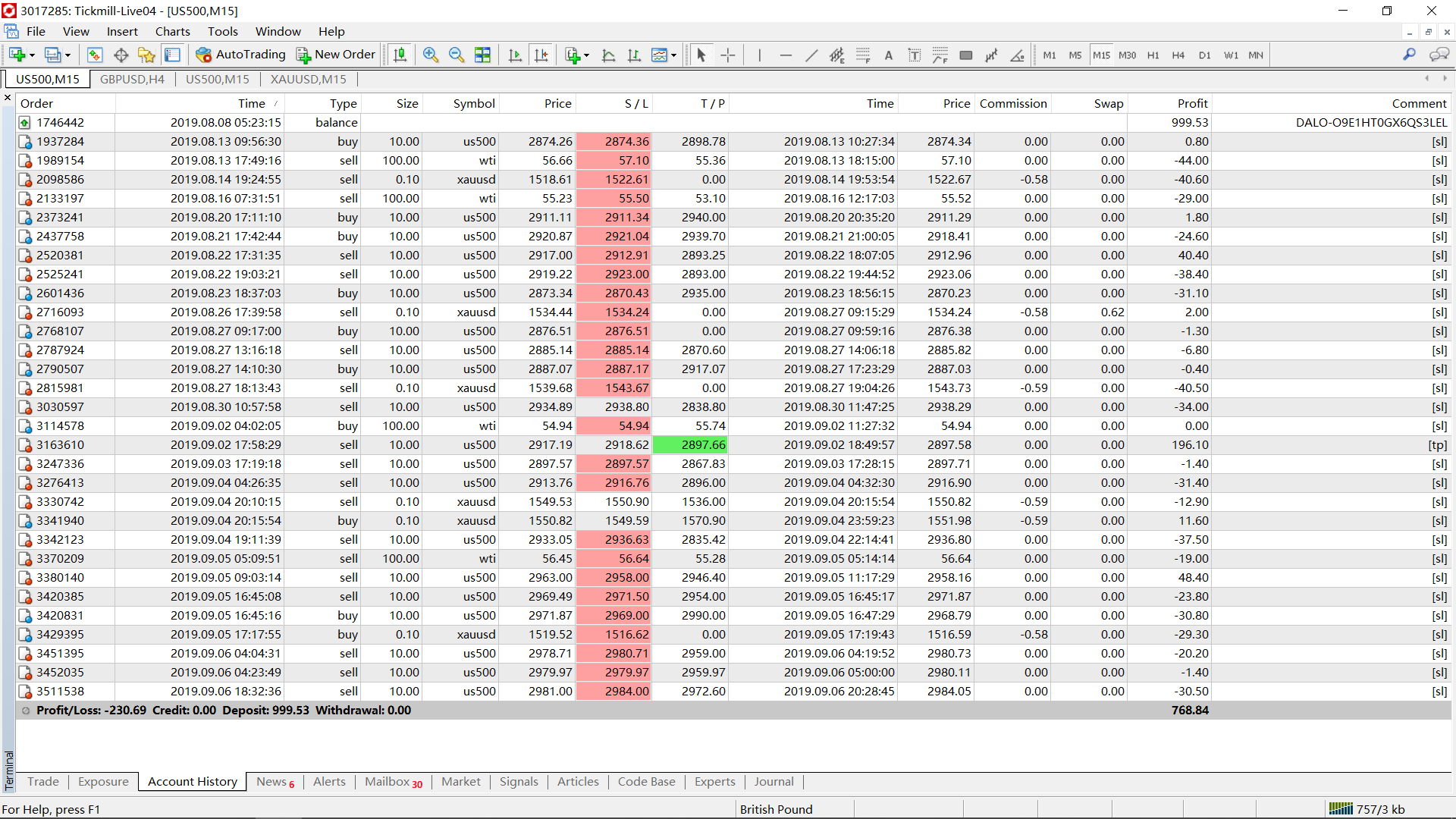Toggle the AutoTrading button
This screenshot has width=1456, height=819.
tap(240, 55)
